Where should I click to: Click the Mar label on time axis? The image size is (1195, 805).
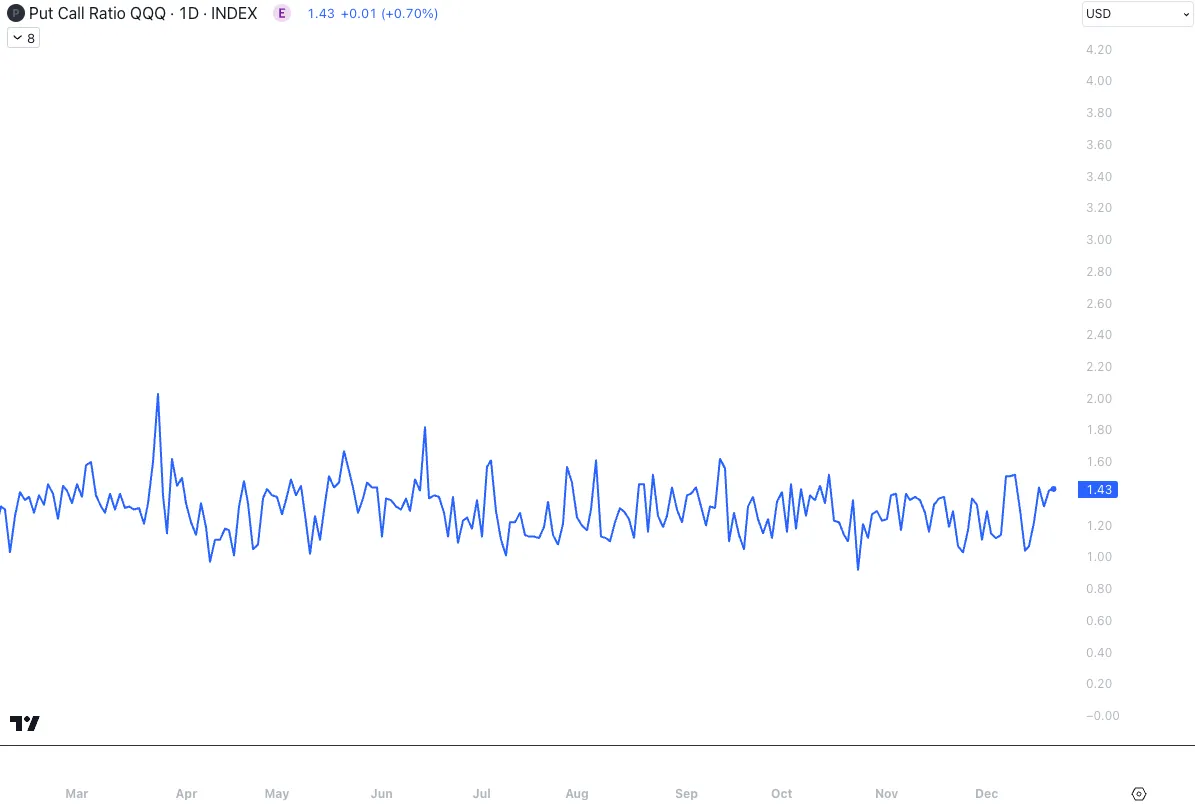tap(77, 794)
